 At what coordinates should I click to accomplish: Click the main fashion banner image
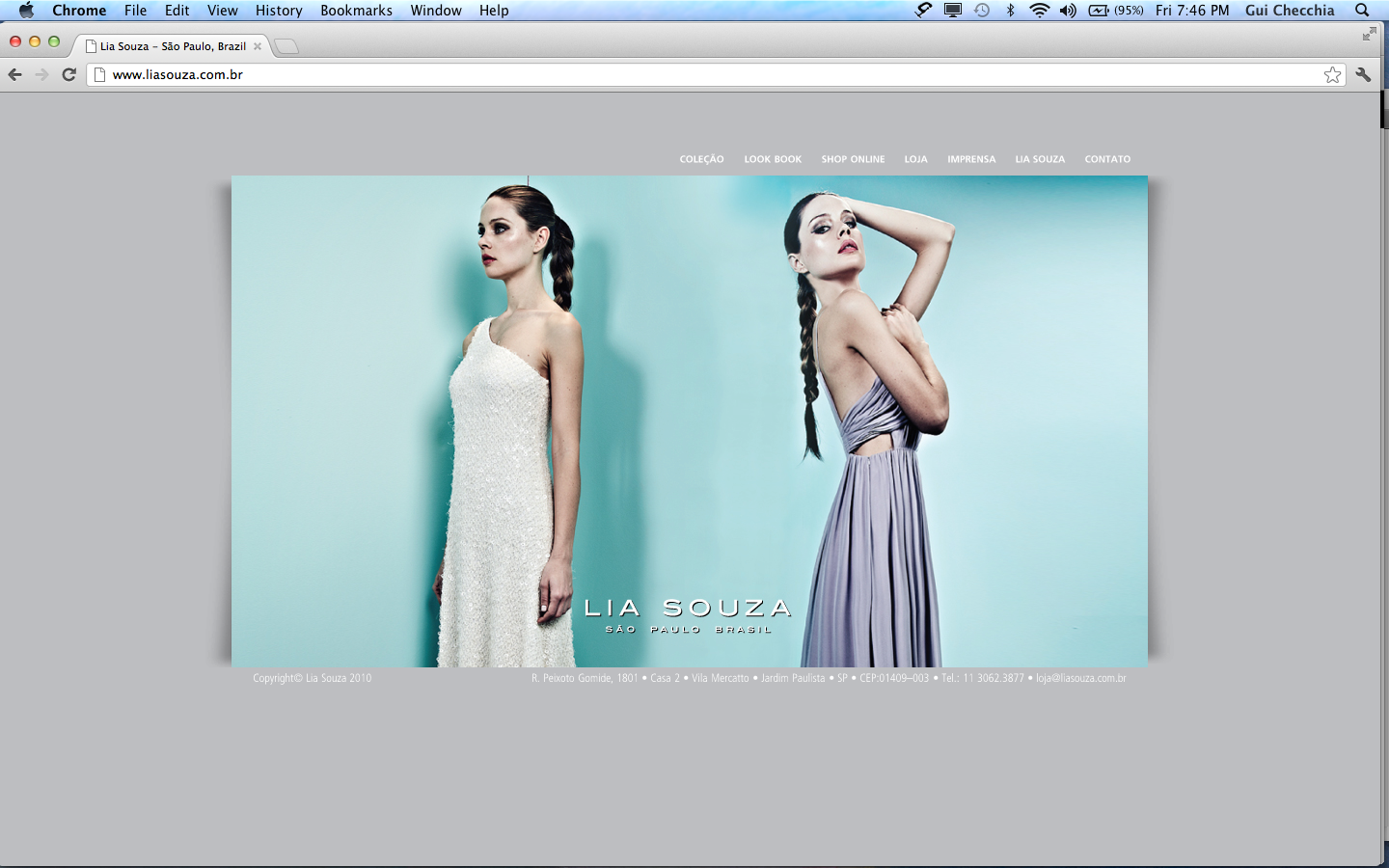click(x=690, y=421)
